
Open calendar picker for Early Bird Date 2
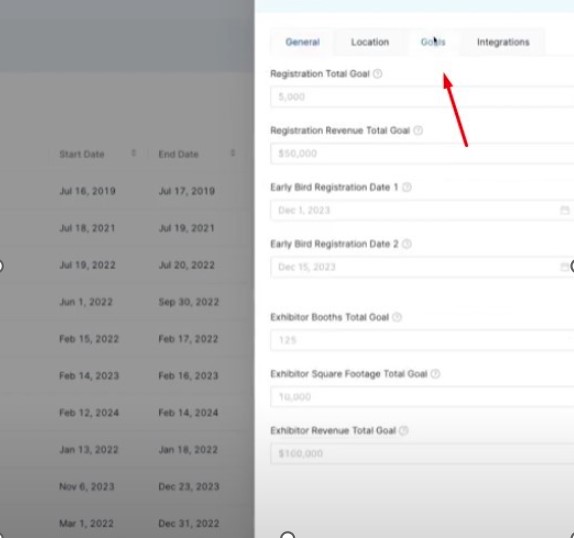point(565,267)
